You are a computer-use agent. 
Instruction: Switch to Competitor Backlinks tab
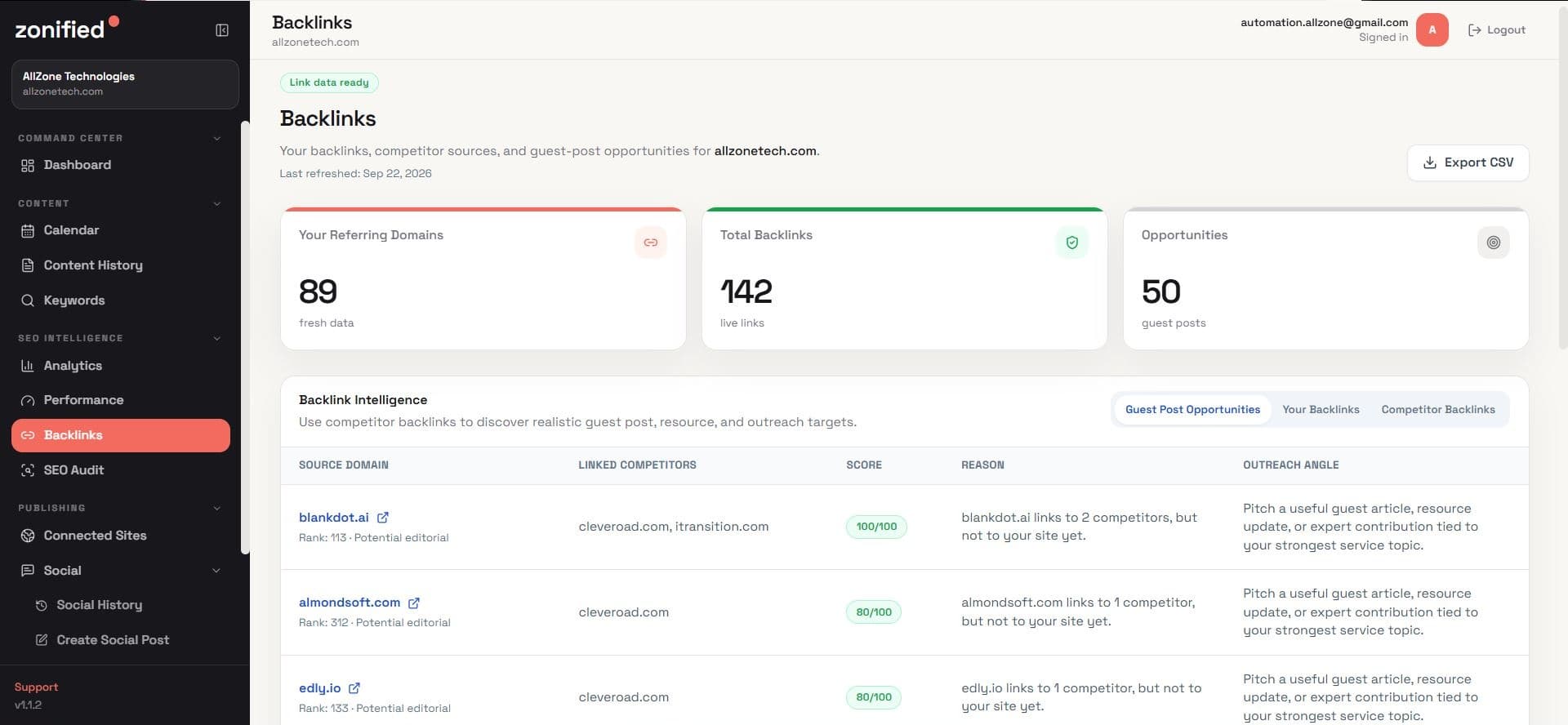point(1438,410)
